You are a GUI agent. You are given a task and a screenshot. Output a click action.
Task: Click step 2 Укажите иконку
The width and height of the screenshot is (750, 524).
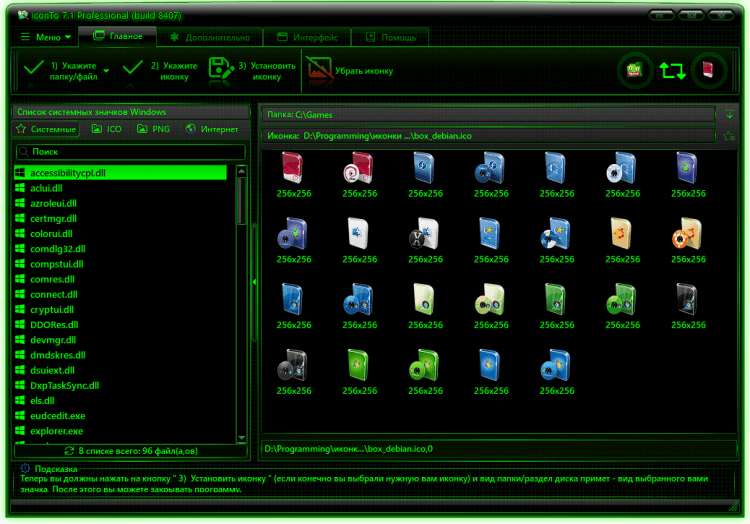(160, 71)
